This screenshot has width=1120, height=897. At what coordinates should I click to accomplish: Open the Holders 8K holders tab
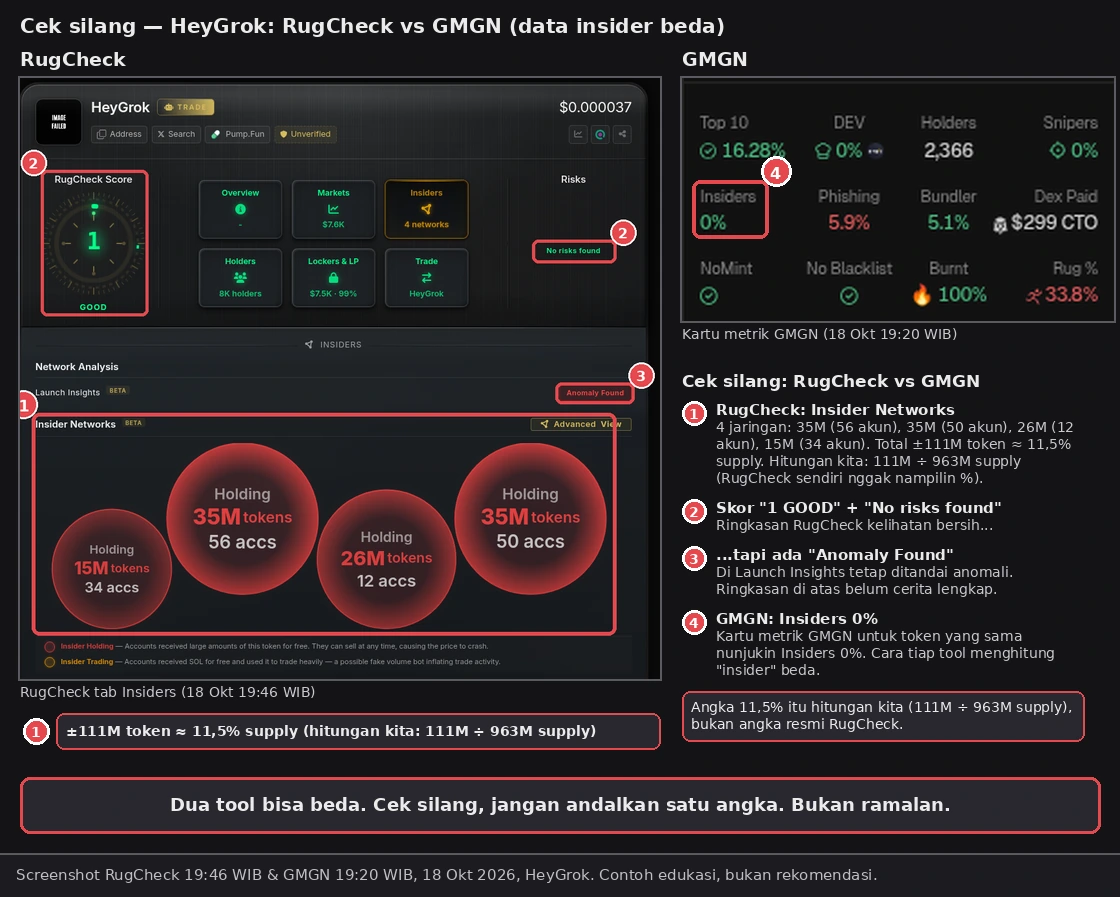(x=240, y=277)
